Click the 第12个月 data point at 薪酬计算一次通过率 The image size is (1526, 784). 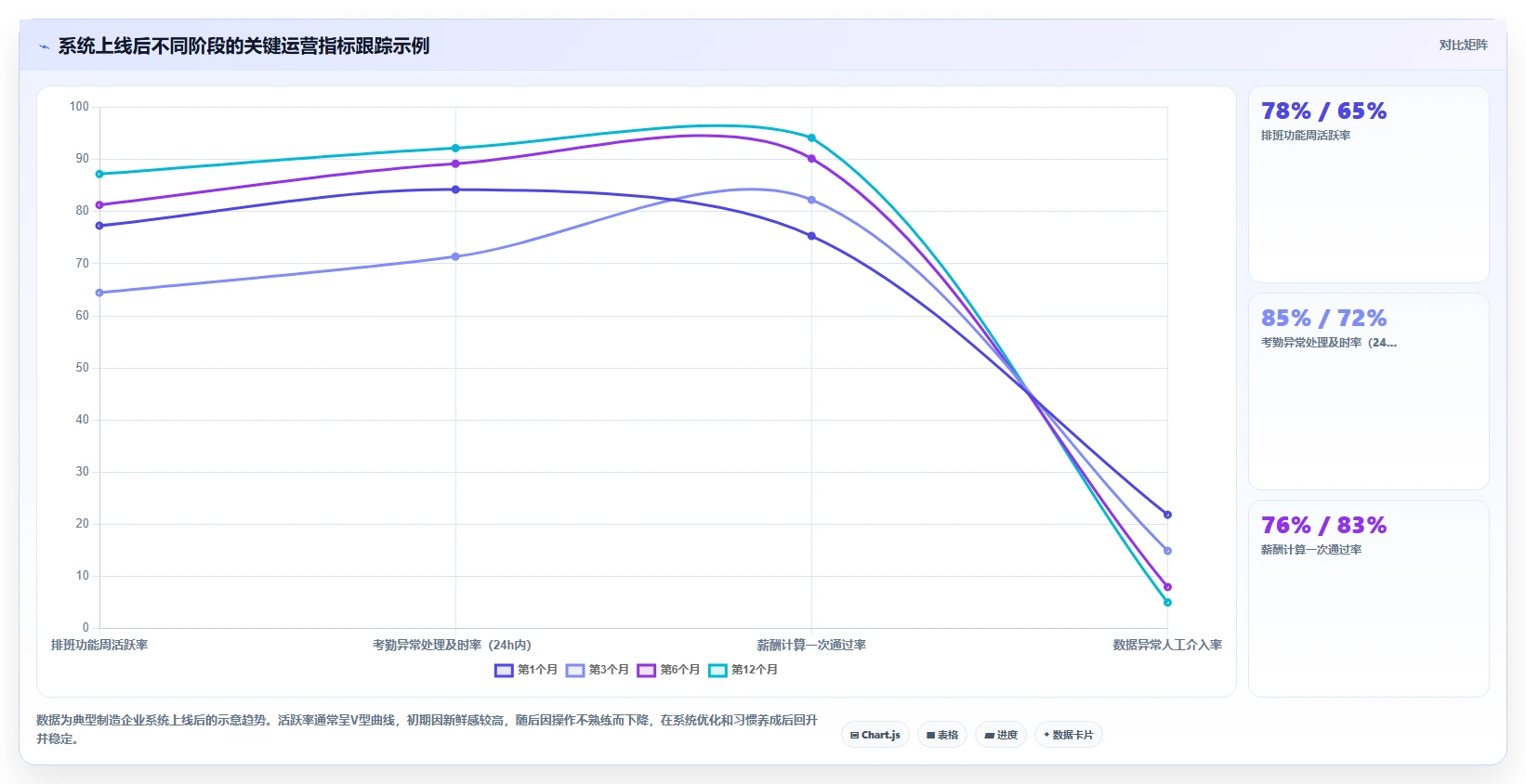tap(811, 138)
